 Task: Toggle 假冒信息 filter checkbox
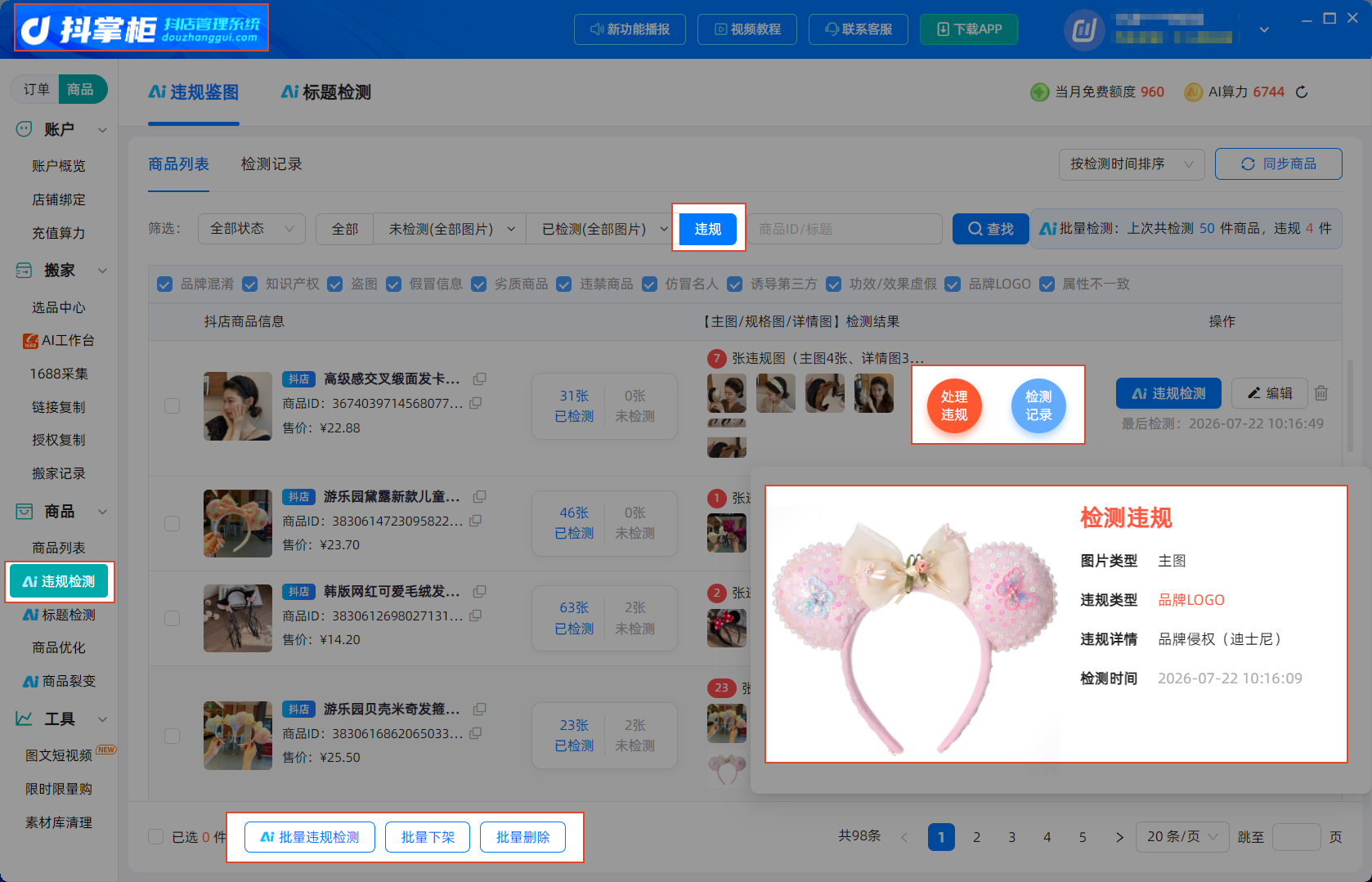(394, 284)
